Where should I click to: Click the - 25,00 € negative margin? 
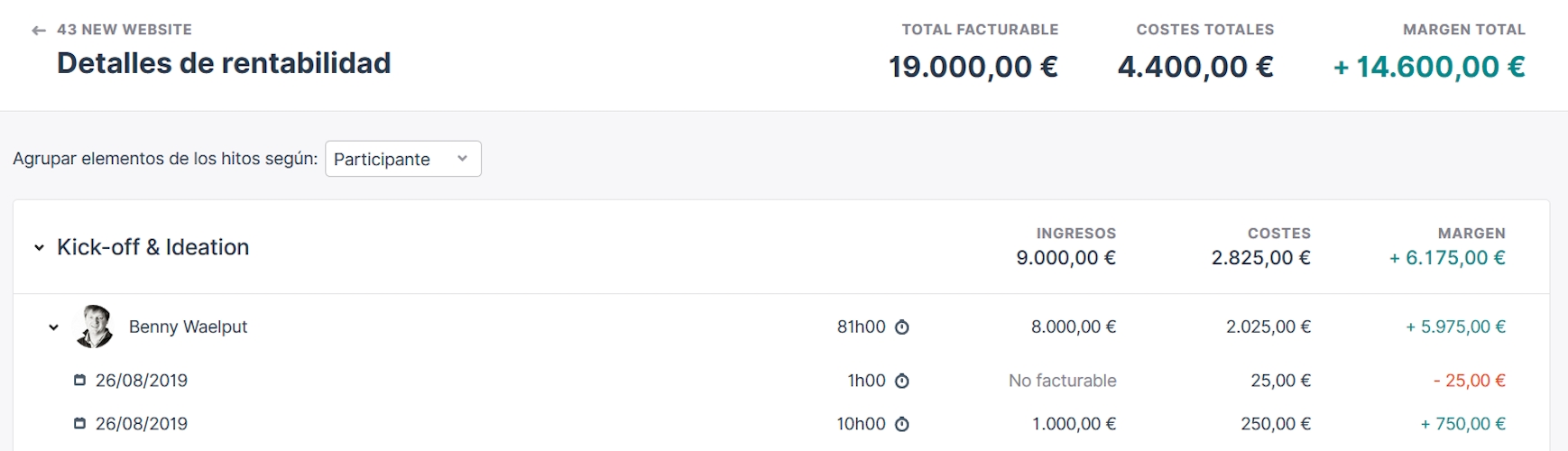(1469, 381)
